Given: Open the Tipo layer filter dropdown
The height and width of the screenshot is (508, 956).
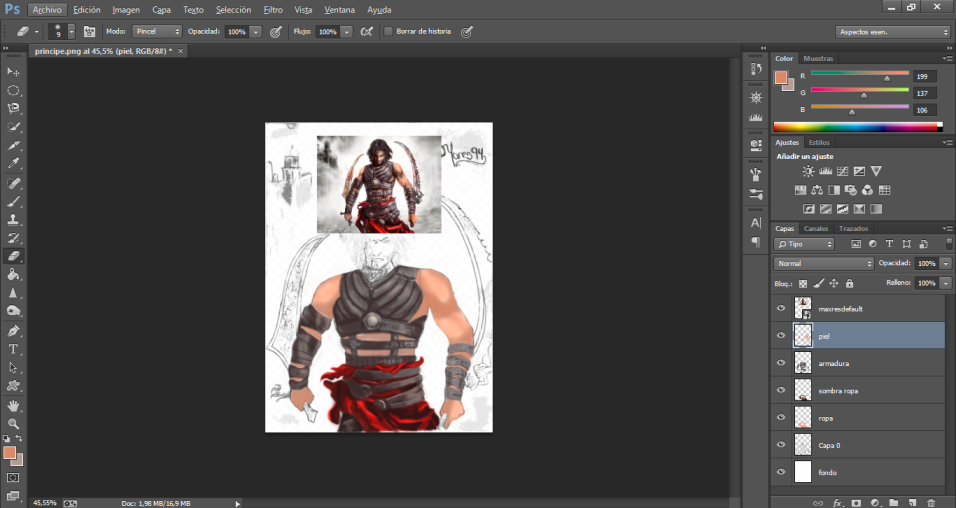Looking at the screenshot, I should 804,244.
